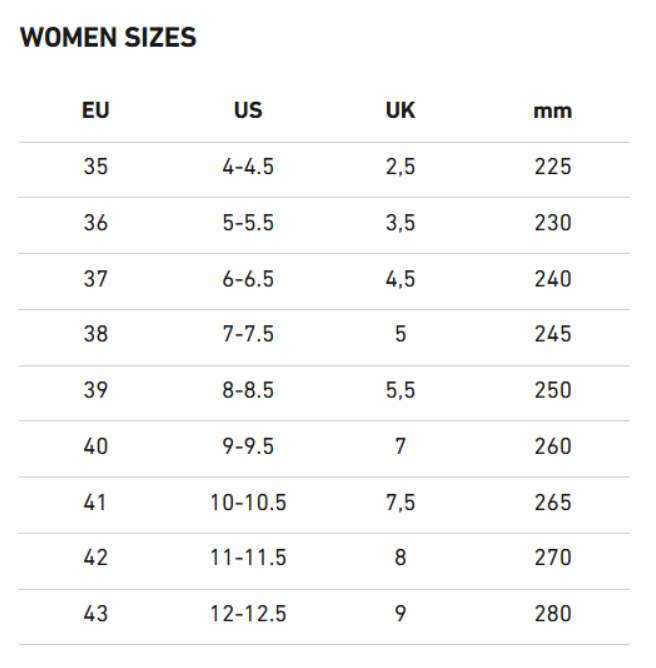Click the 280 mm cell
Image resolution: width=656 pixels, height=668 pixels.
pyautogui.click(x=552, y=613)
